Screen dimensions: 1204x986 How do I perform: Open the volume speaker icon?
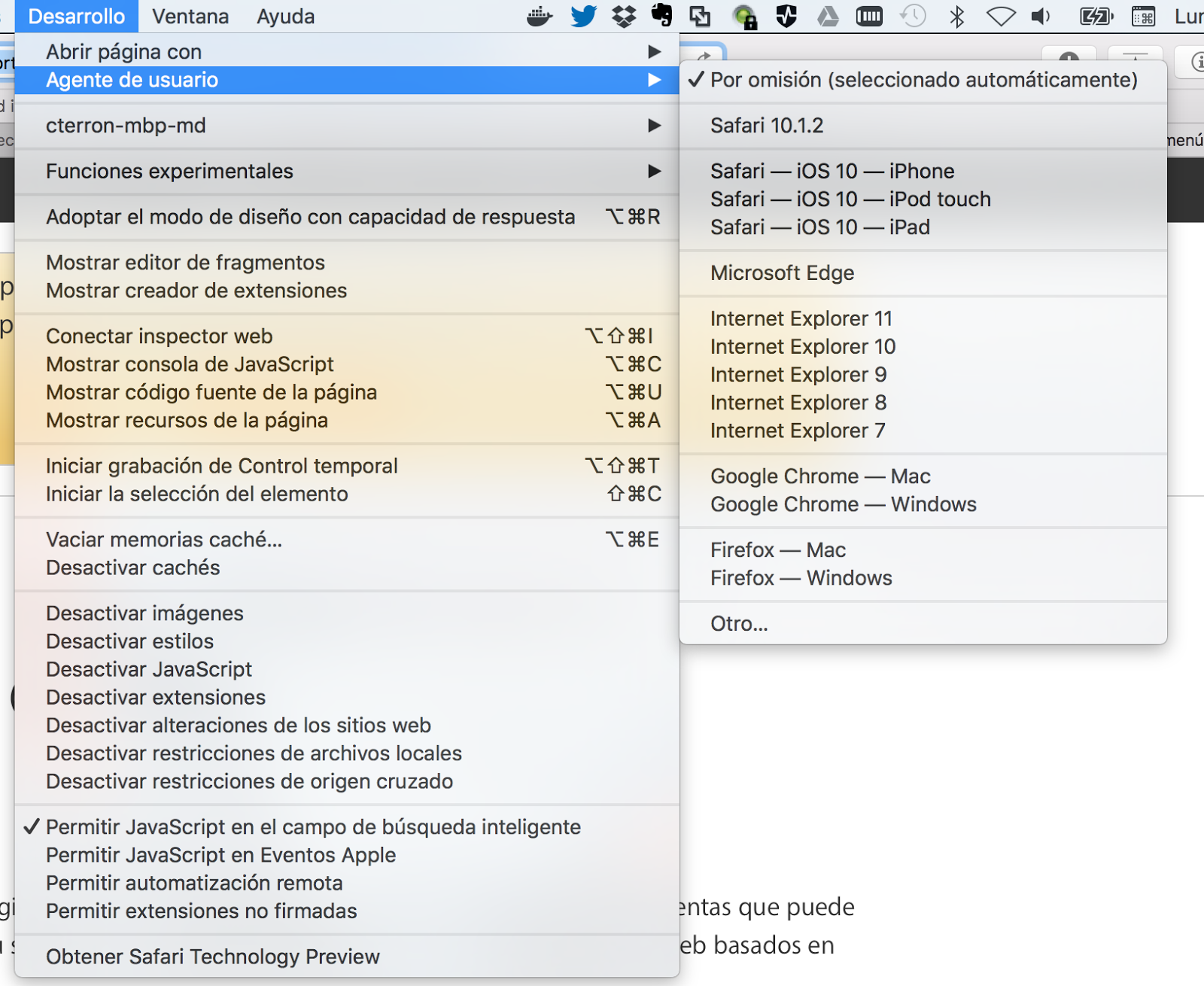click(x=1041, y=16)
